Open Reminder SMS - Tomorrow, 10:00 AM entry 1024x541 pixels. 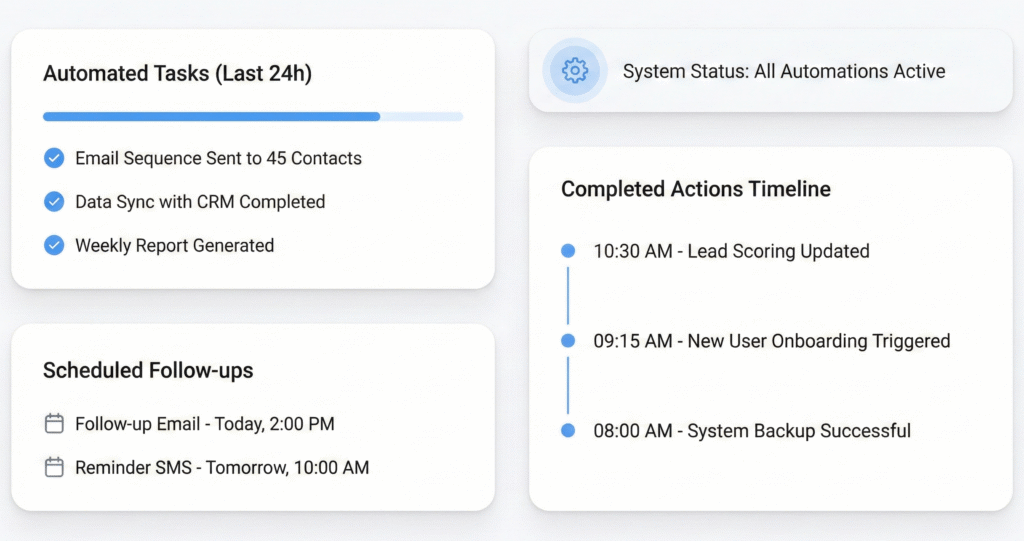click(222, 467)
